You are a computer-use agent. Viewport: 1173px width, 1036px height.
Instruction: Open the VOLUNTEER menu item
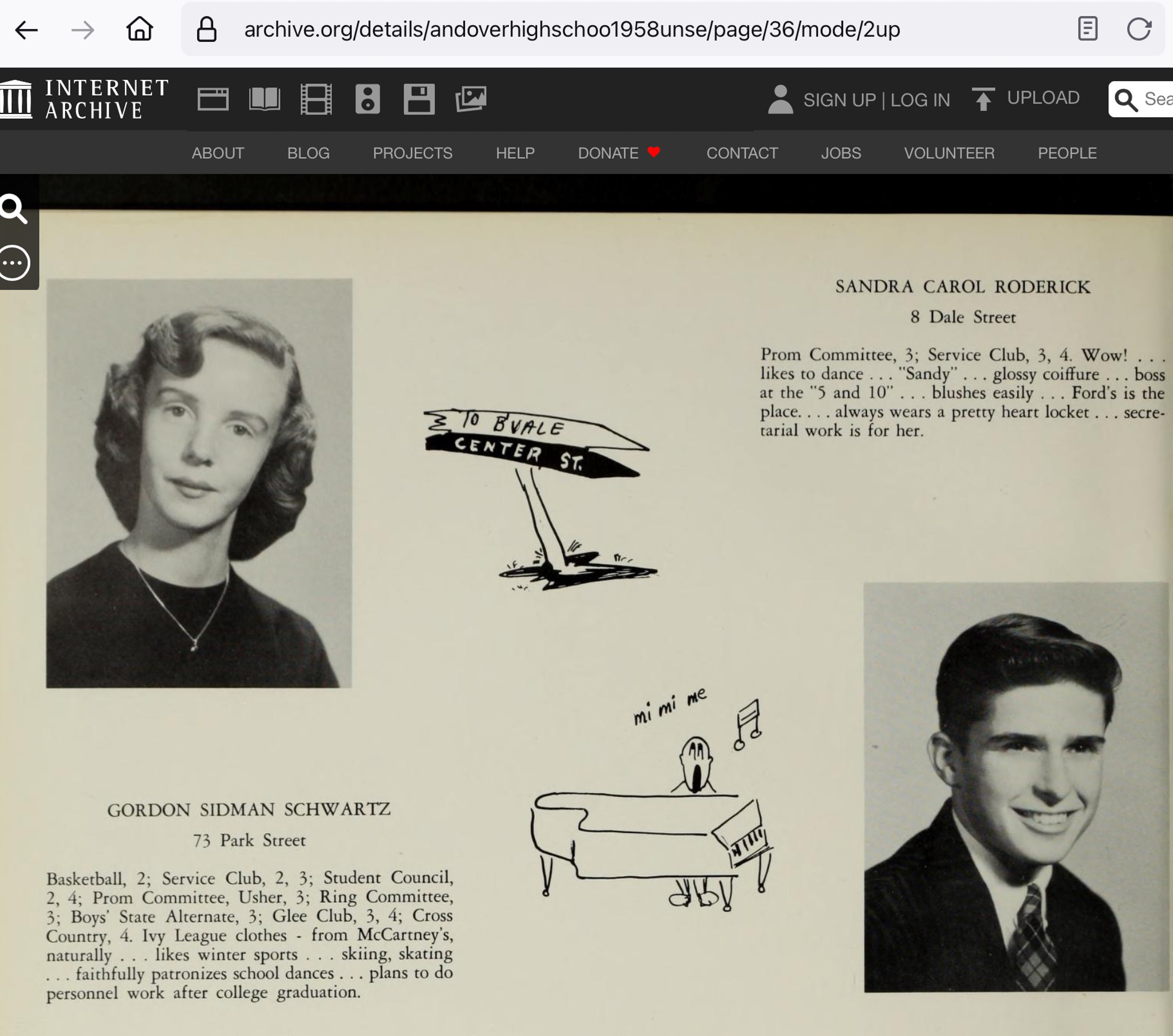pyautogui.click(x=949, y=153)
